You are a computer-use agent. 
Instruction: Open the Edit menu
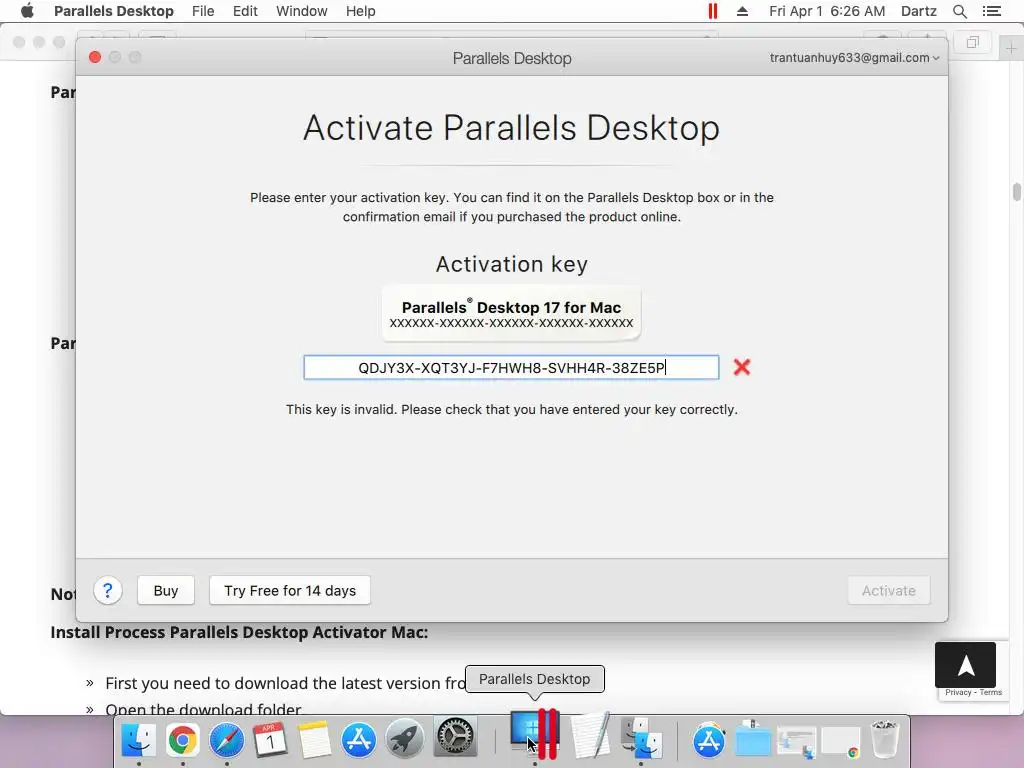pos(245,11)
